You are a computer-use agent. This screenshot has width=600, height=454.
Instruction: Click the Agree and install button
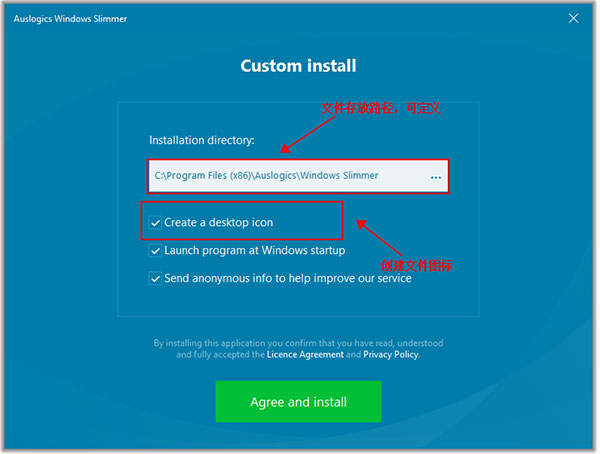pyautogui.click(x=298, y=402)
